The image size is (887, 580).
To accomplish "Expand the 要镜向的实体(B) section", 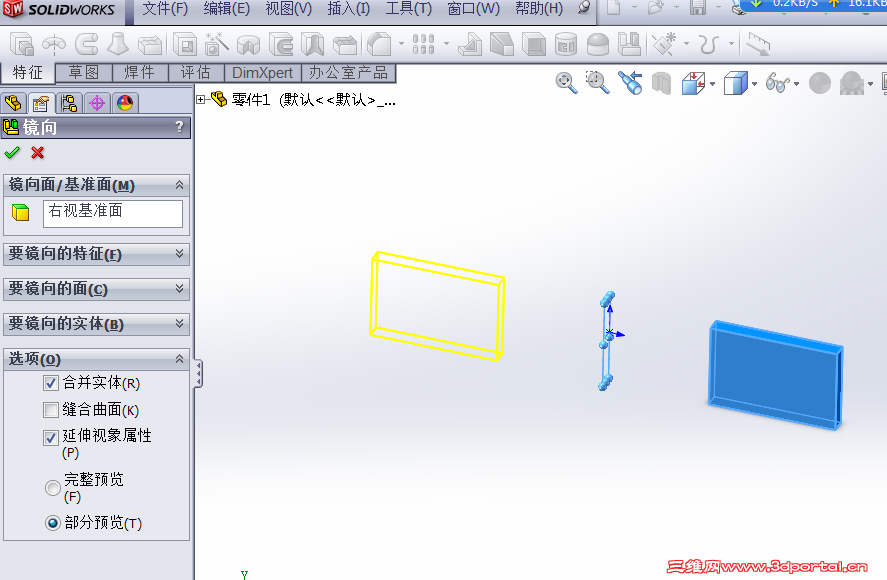I will 179,324.
